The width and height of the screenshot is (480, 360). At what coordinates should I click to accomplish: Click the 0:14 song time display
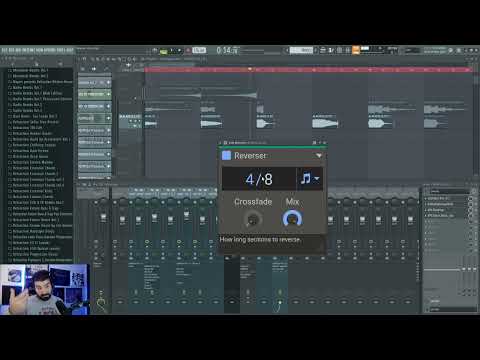pos(227,50)
